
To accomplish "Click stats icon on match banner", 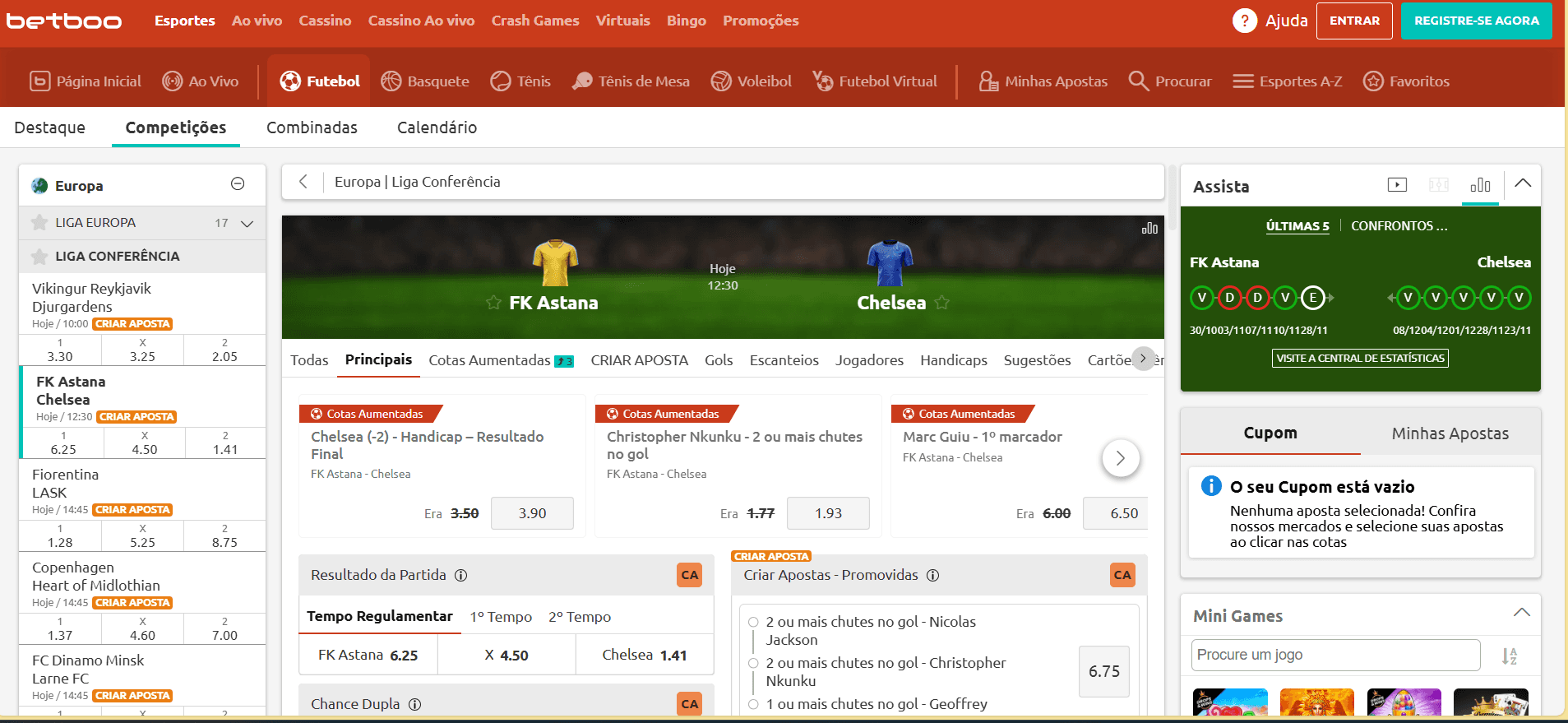I will click(1149, 228).
